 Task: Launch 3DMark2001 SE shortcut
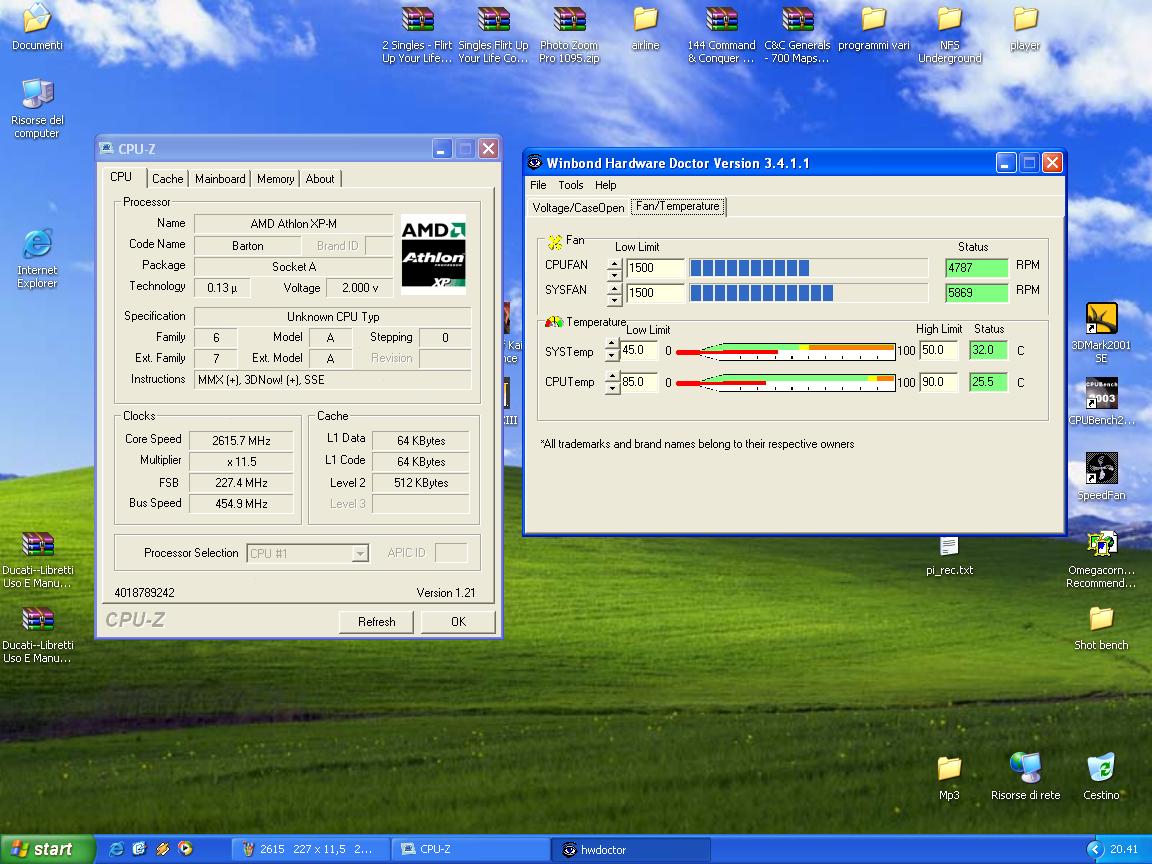(1101, 332)
